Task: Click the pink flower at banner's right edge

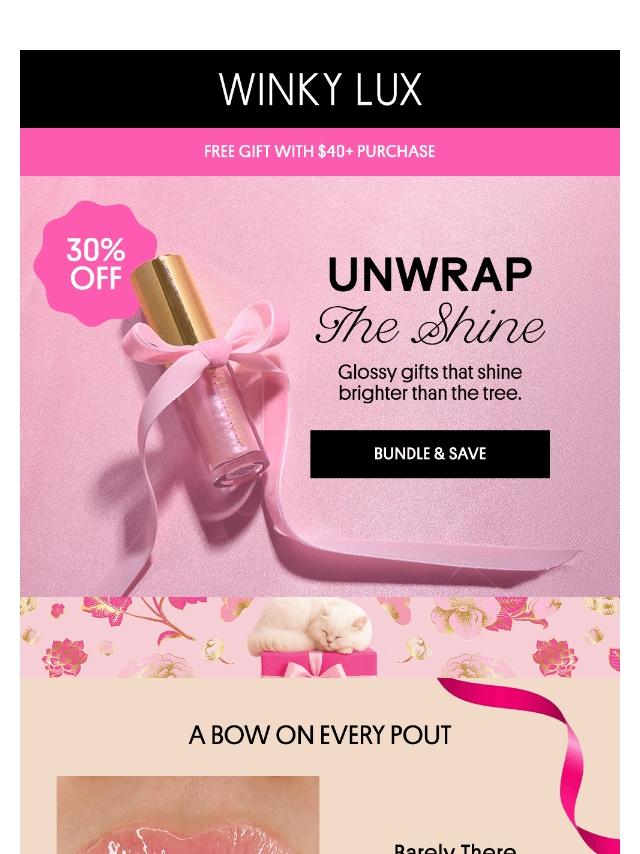Action: pyautogui.click(x=555, y=656)
